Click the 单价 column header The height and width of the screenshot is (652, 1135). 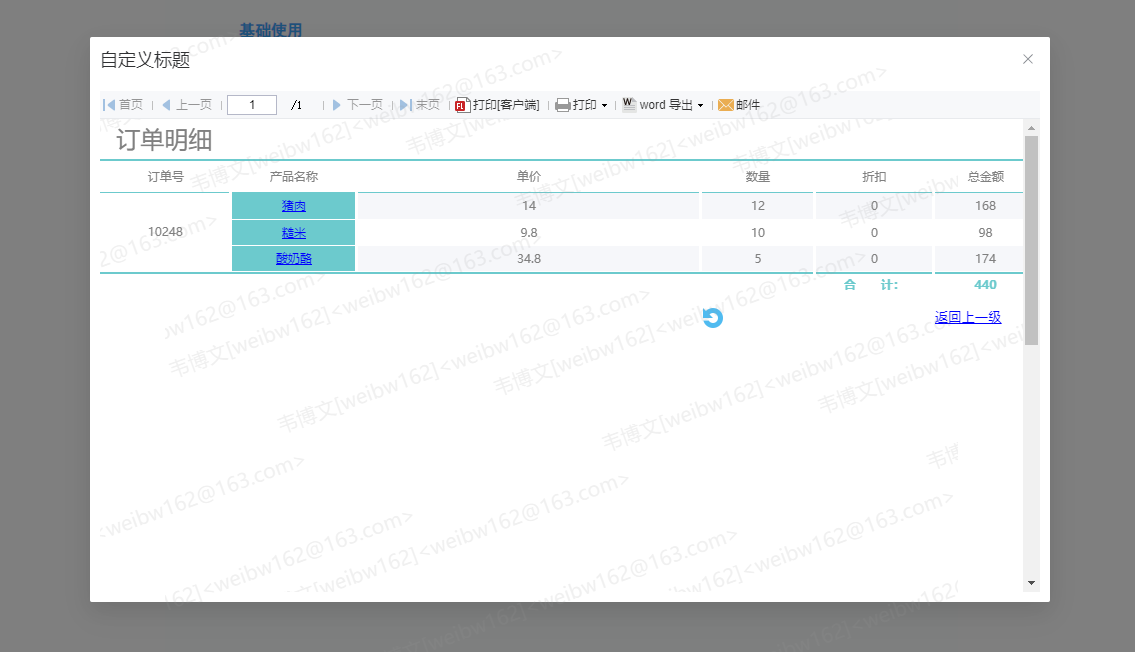528,177
